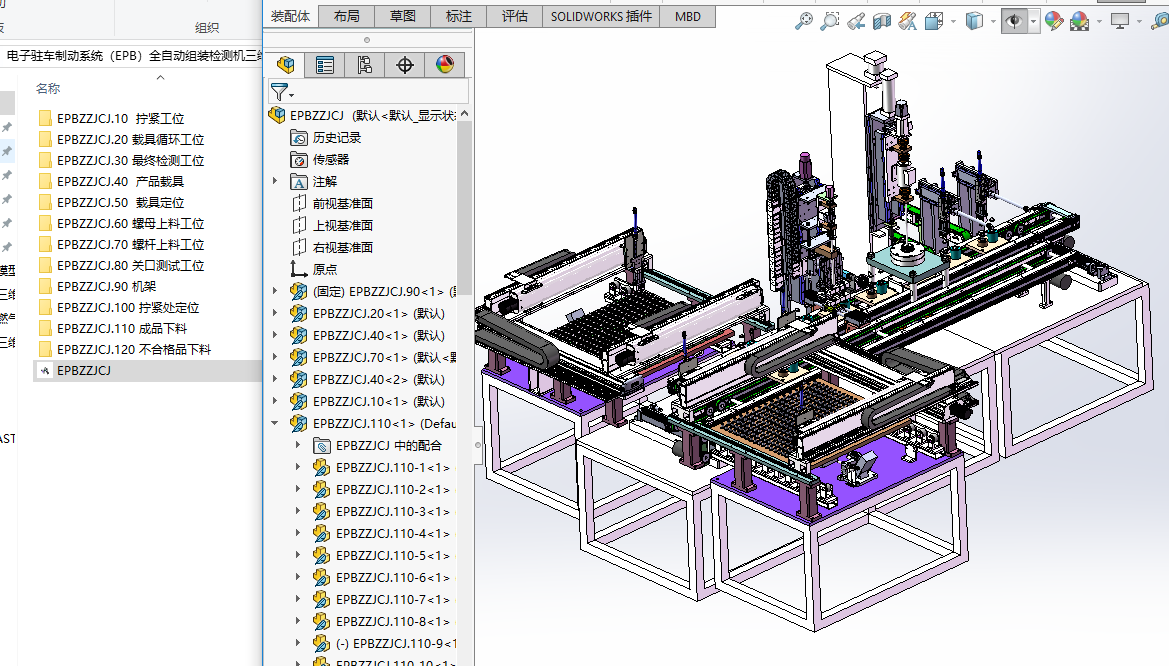Open the ConfigurationManager tab icon
Image resolution: width=1169 pixels, height=666 pixels.
[x=365, y=65]
